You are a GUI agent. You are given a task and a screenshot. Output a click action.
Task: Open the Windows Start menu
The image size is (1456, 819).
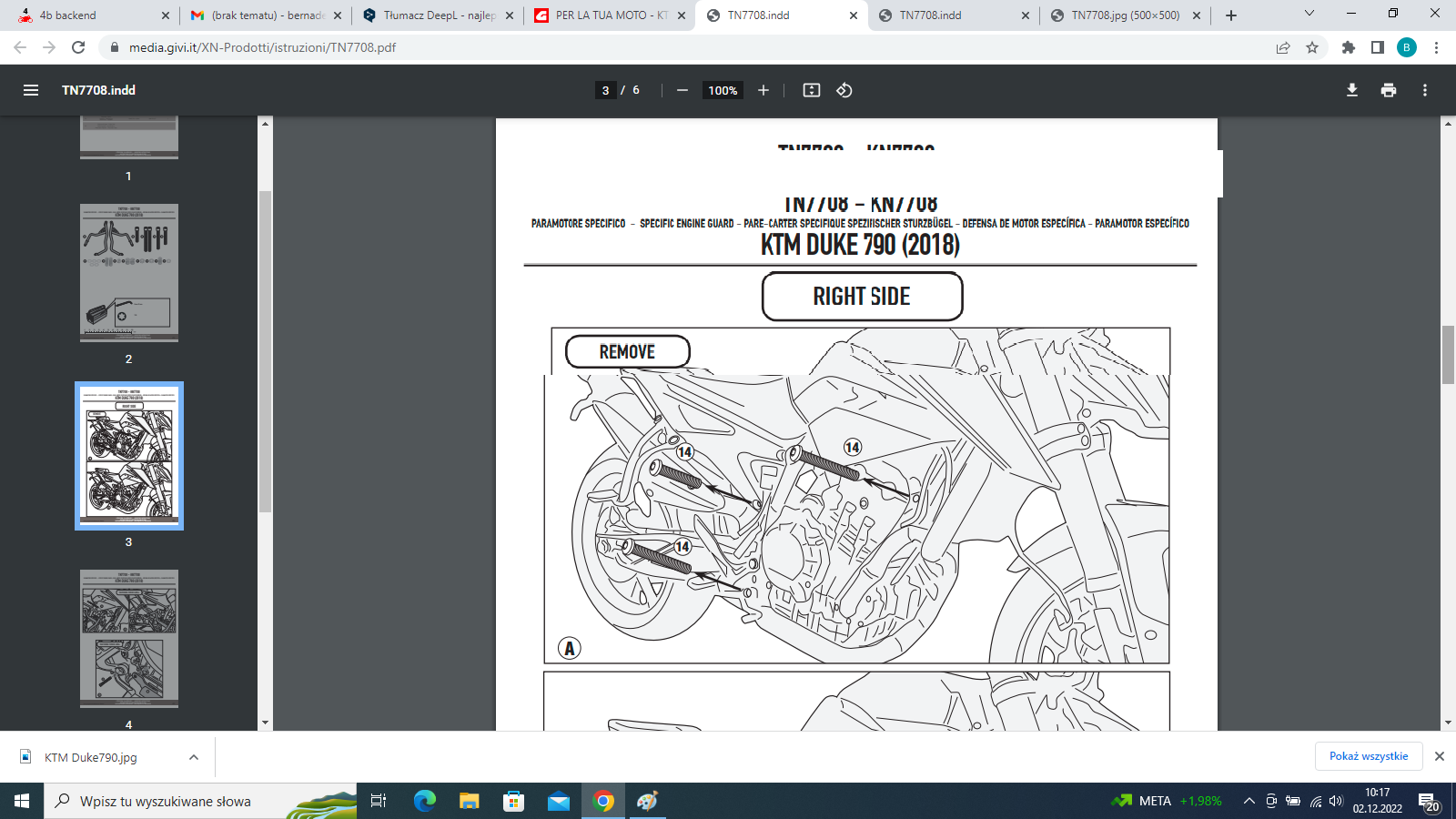(x=22, y=801)
